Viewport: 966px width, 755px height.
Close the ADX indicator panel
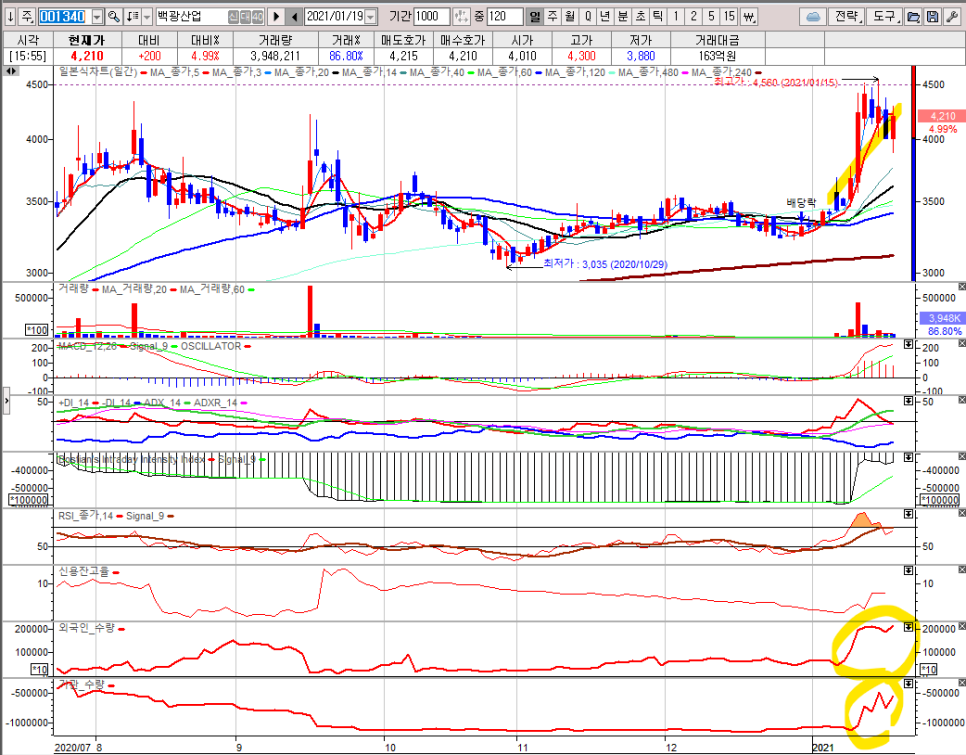[962, 401]
